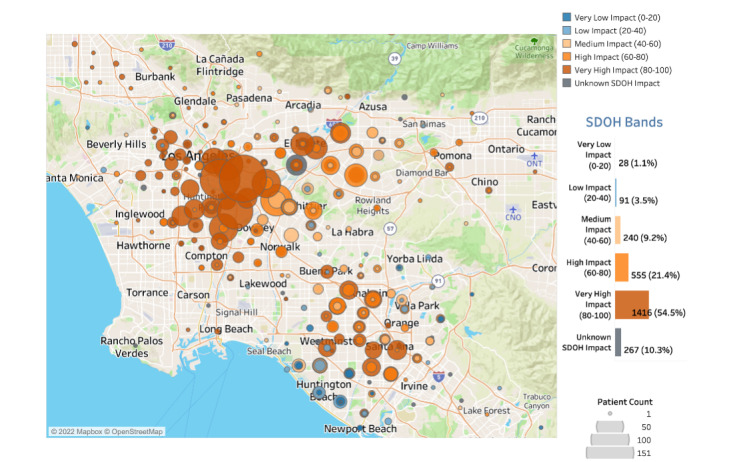The height and width of the screenshot is (462, 733).
Task: Select the Medium Impact bar in SDOH Bands
Action: pos(618,230)
